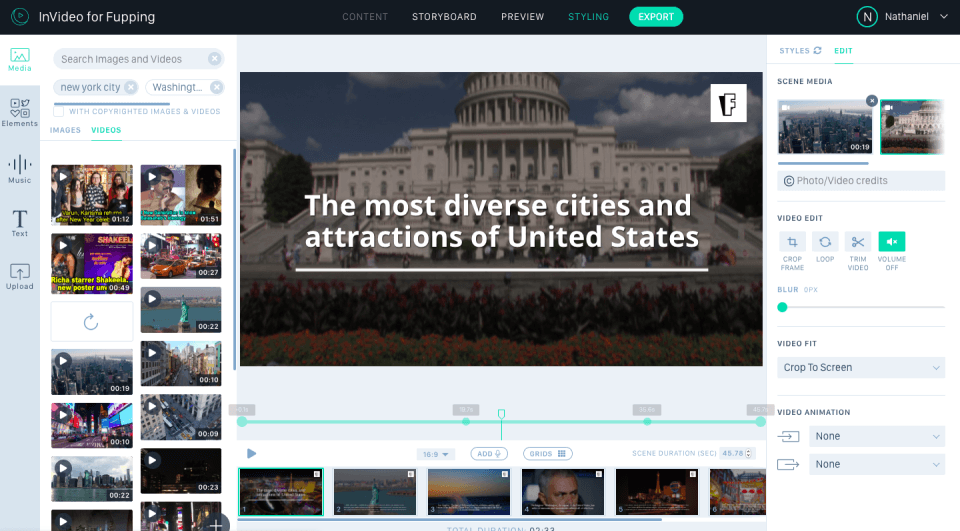Play the city aerial 00:19 video
This screenshot has height=531, width=960.
(62, 360)
